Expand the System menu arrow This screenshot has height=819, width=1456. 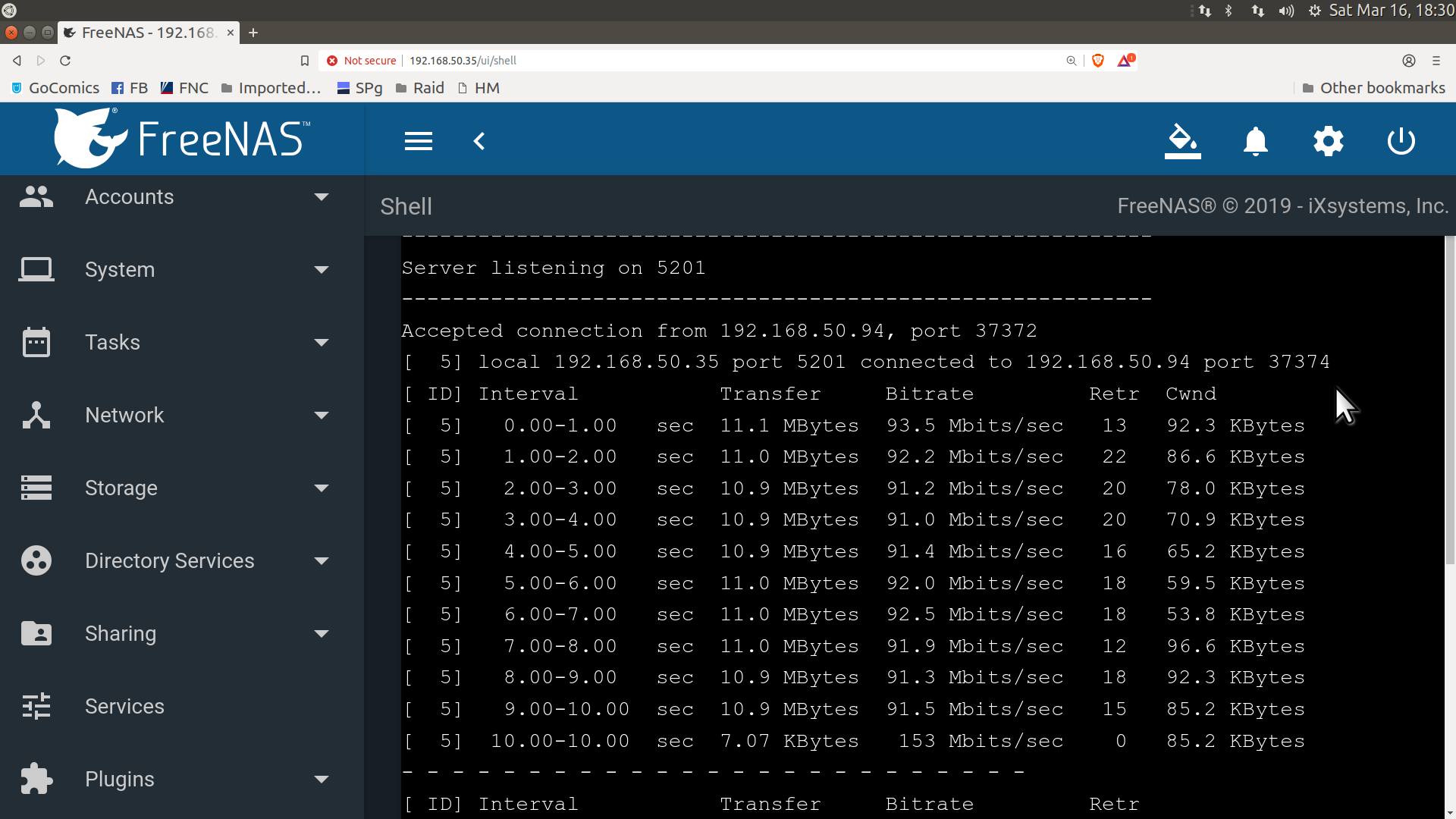point(322,270)
